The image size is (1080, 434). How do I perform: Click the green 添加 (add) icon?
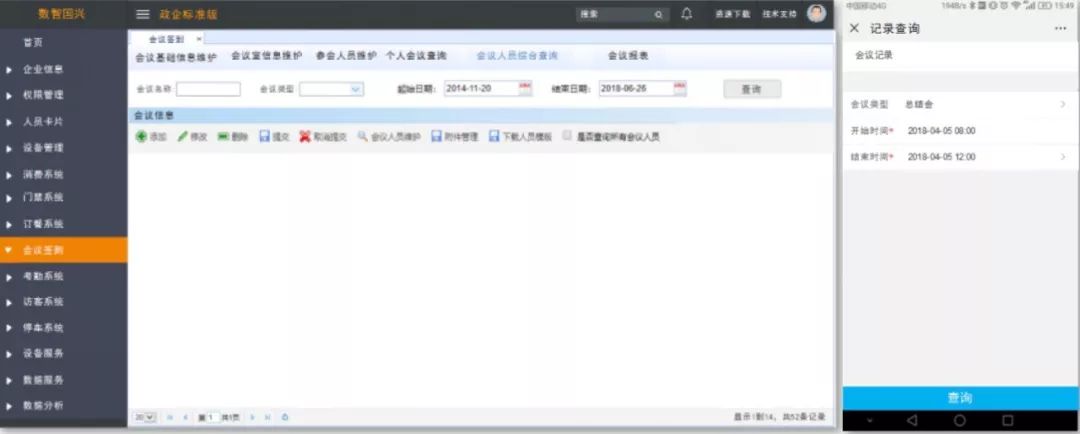coord(141,136)
